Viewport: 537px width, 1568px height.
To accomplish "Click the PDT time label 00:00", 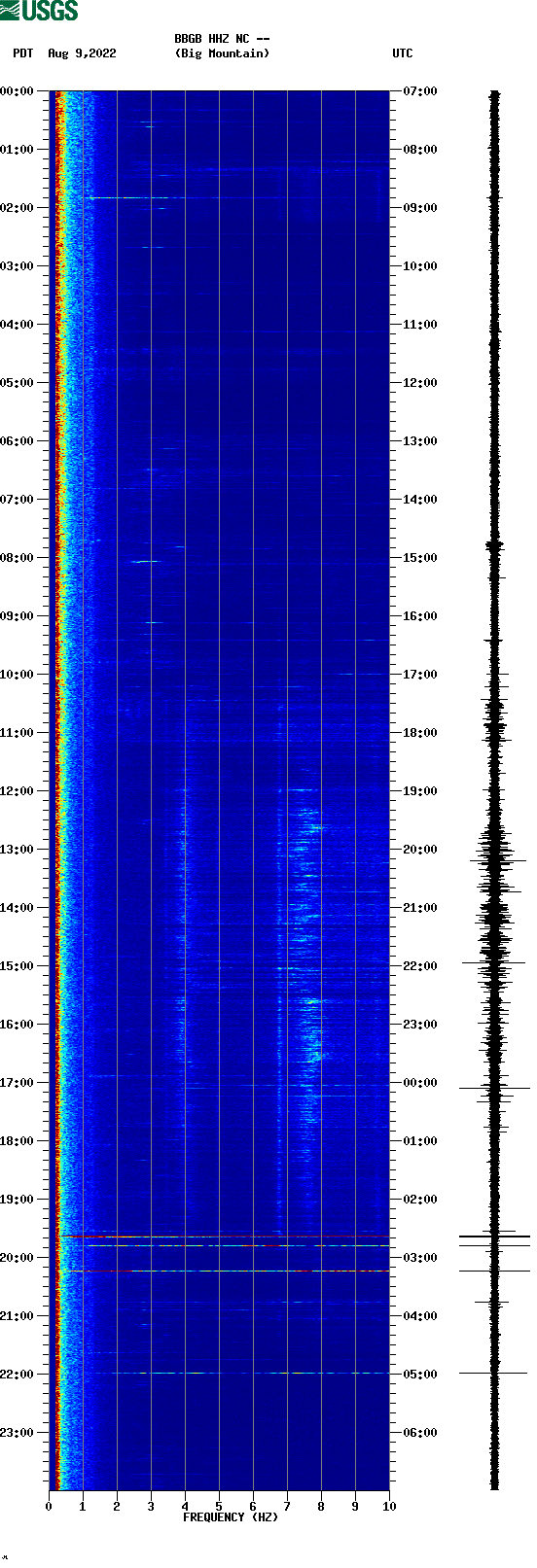I will pyautogui.click(x=18, y=91).
